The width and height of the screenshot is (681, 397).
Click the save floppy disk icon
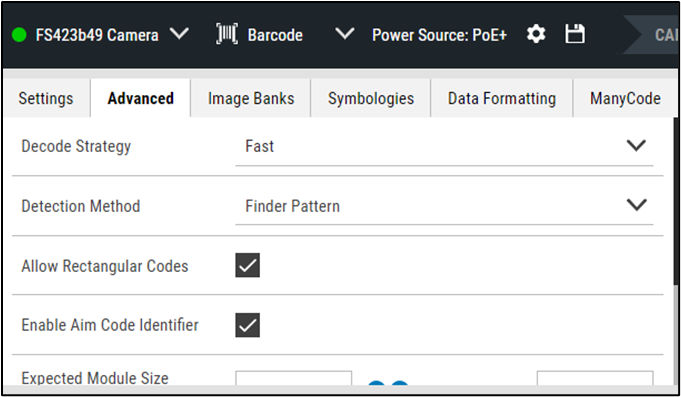575,34
